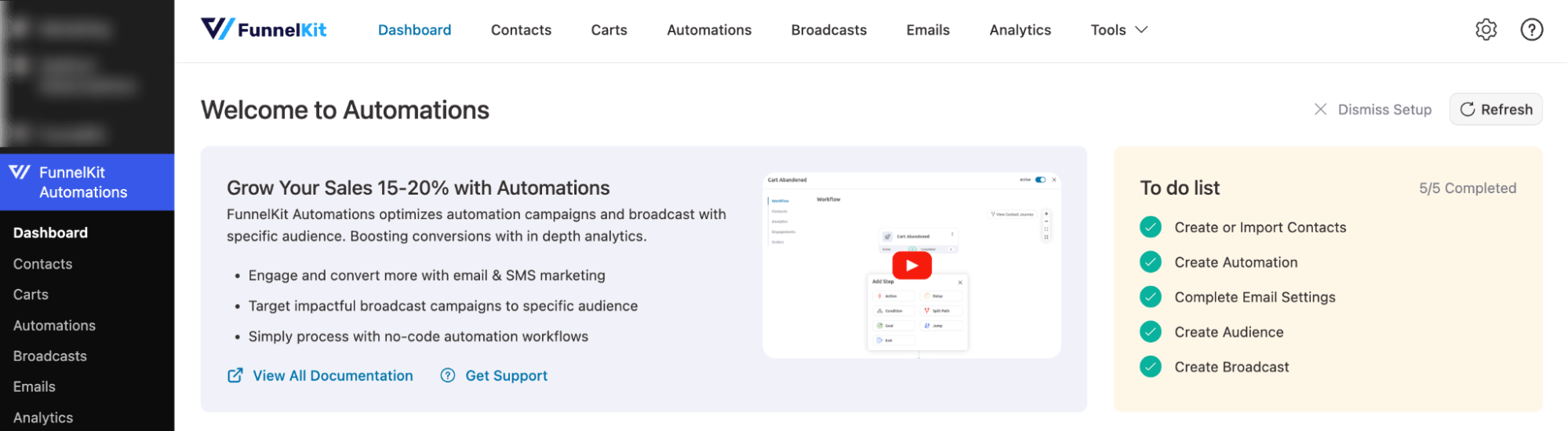Image resolution: width=1568 pixels, height=431 pixels.
Task: Click the Dismiss Setup X icon
Action: pos(1321,109)
